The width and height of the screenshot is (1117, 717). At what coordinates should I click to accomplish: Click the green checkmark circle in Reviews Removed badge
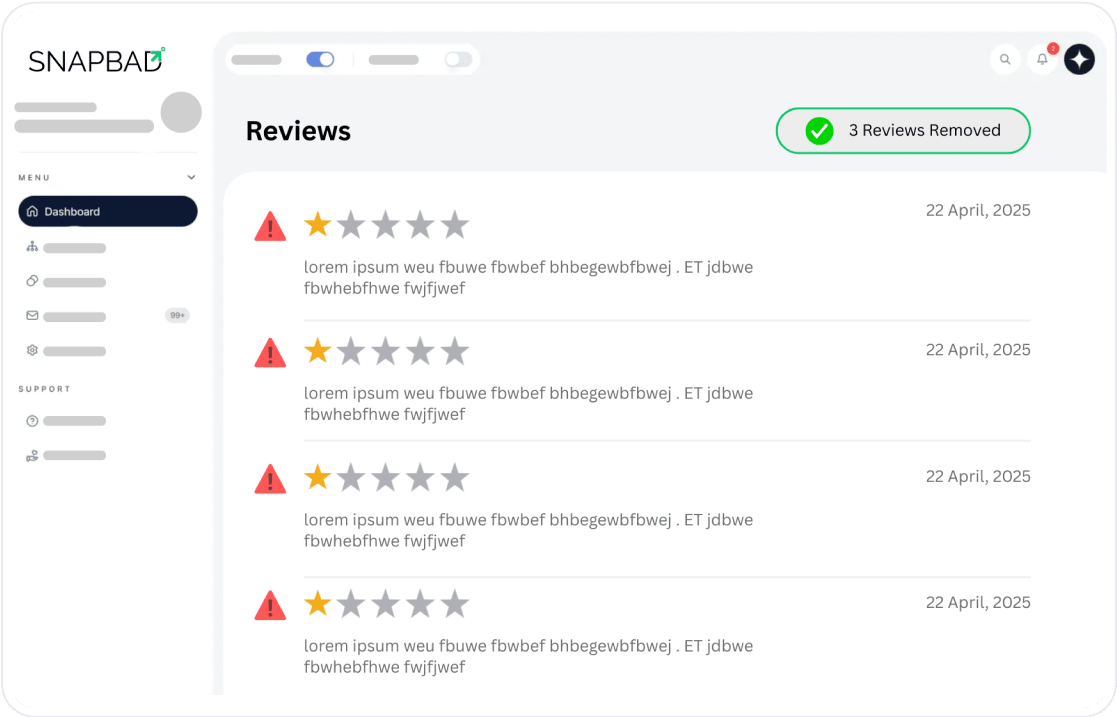coord(818,130)
